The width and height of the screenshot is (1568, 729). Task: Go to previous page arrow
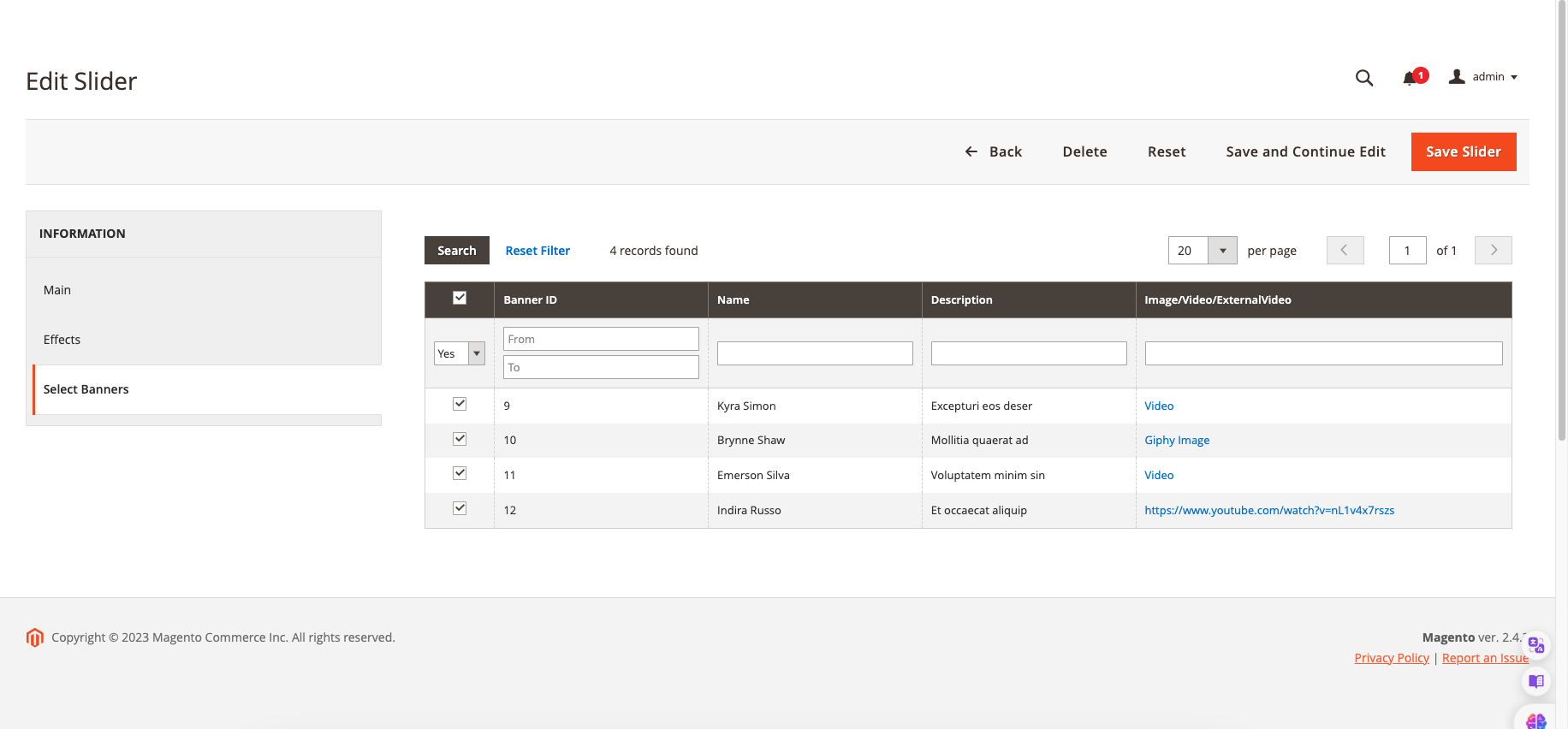[1345, 250]
